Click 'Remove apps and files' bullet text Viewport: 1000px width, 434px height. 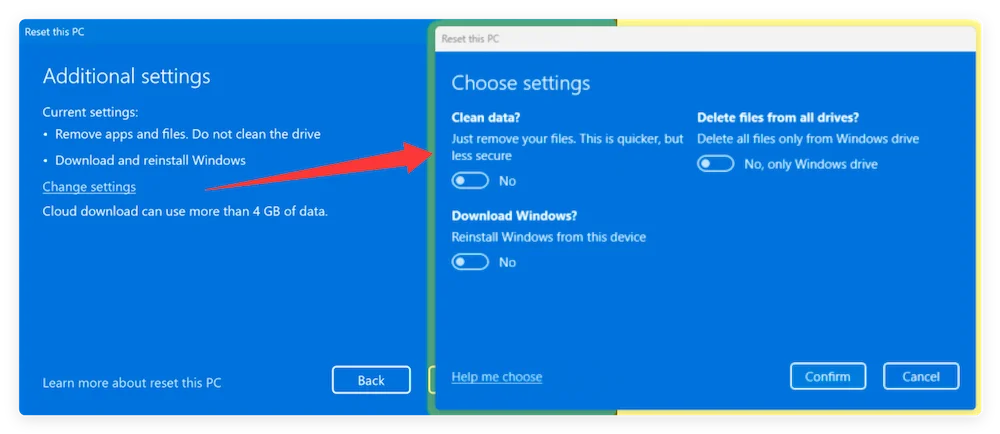click(x=188, y=134)
